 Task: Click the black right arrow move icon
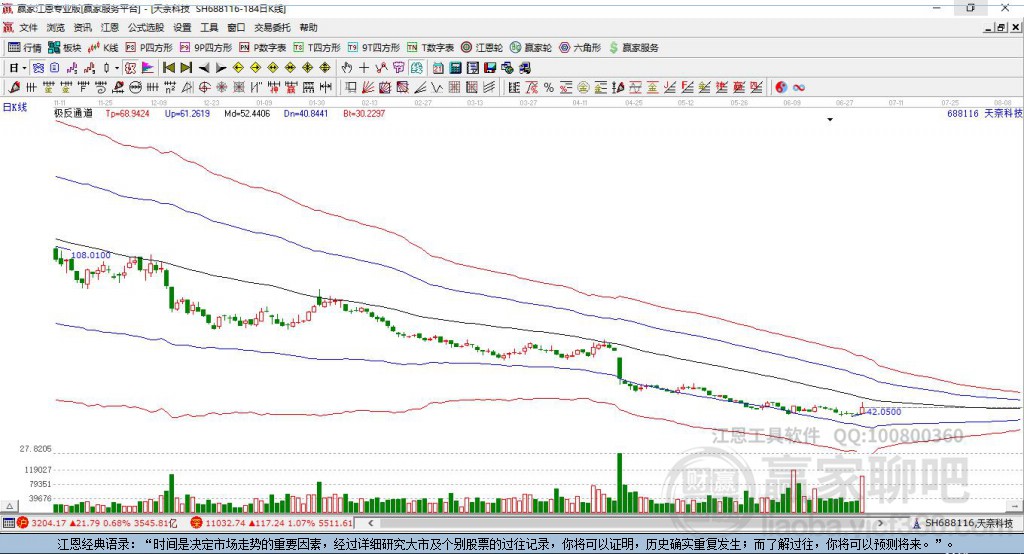point(221,68)
